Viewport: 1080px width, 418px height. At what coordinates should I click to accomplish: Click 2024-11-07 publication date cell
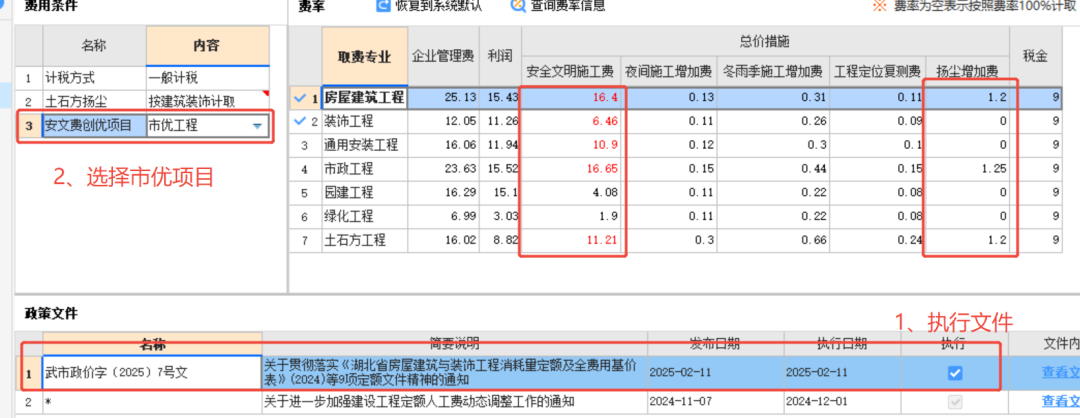(715, 401)
